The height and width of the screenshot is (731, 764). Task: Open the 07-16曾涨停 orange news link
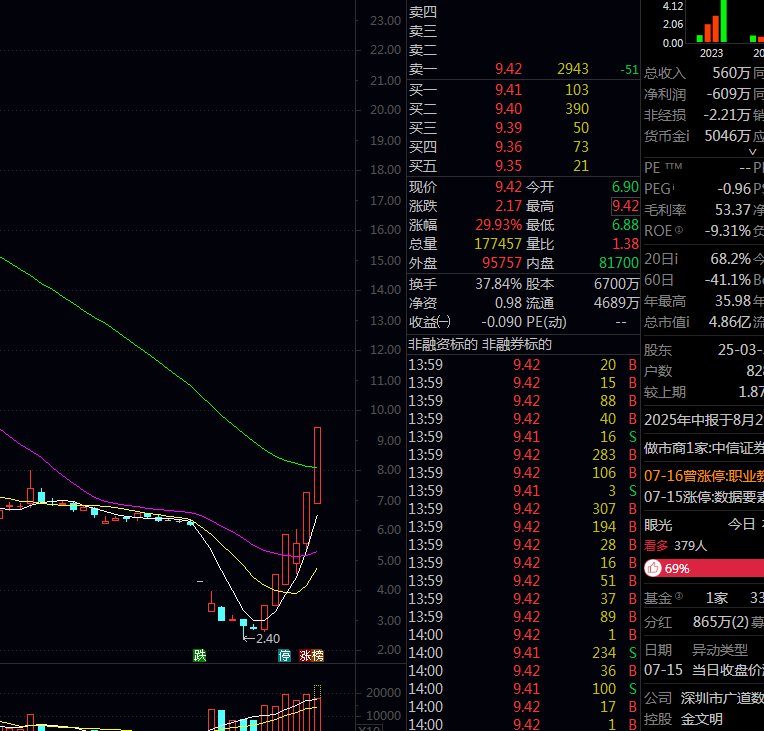[x=704, y=476]
